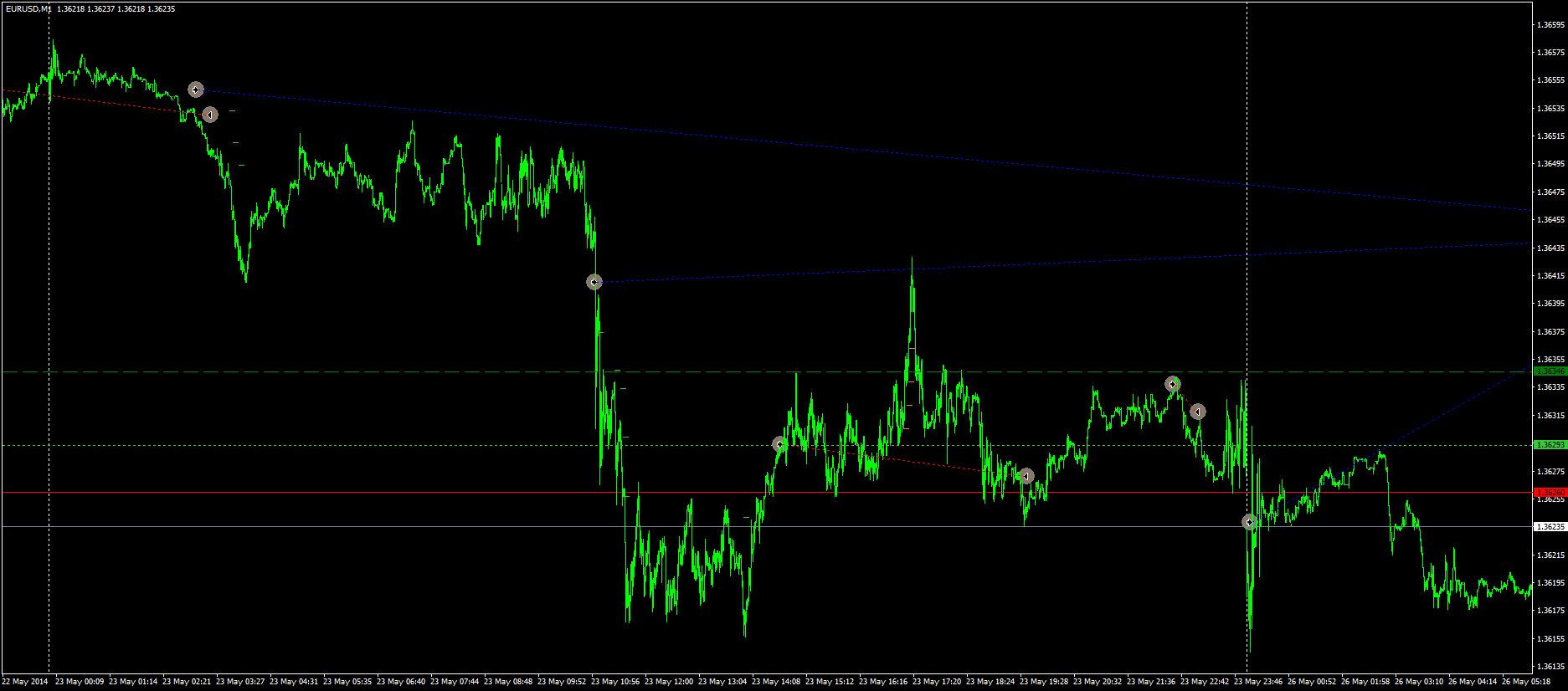
Task: Click the 23 May 23:46 time label
Action: tap(1259, 682)
